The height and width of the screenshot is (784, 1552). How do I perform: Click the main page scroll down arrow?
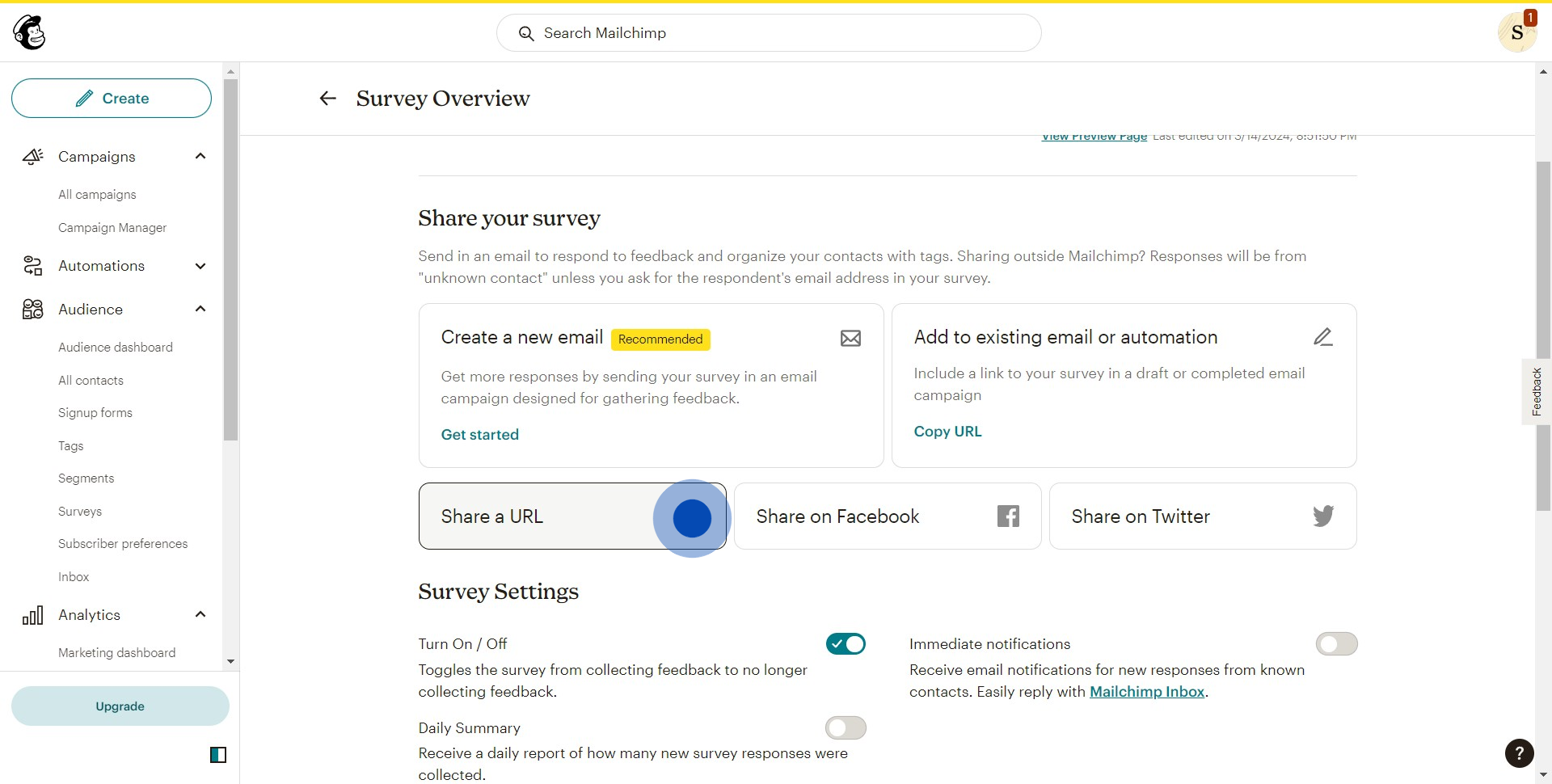pos(1543,775)
